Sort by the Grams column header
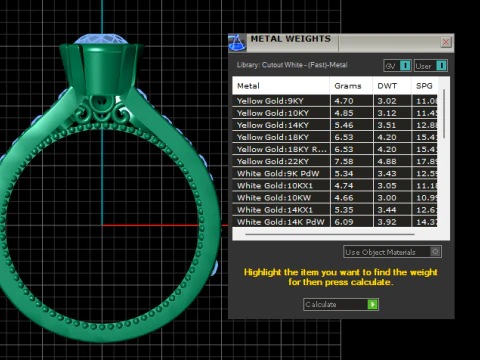The width and height of the screenshot is (480, 360). [x=351, y=86]
